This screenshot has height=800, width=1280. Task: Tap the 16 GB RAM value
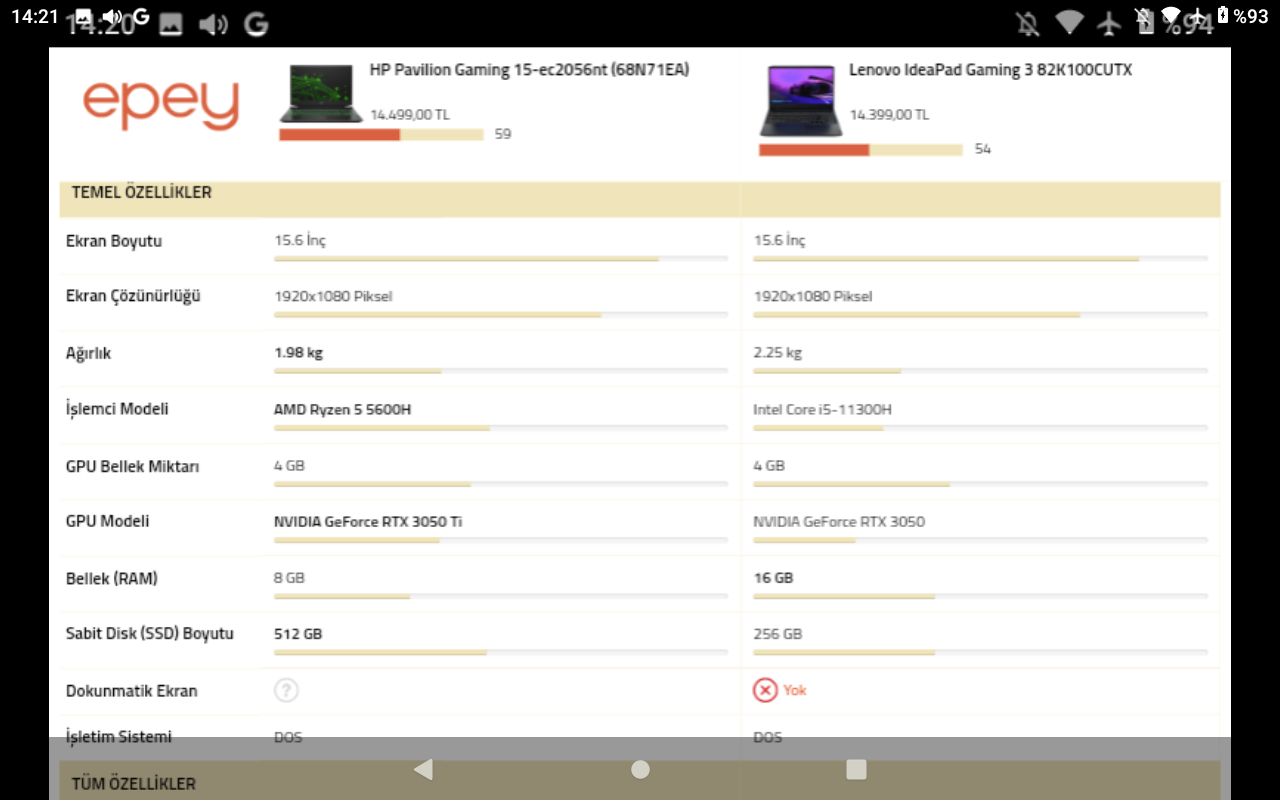point(773,578)
